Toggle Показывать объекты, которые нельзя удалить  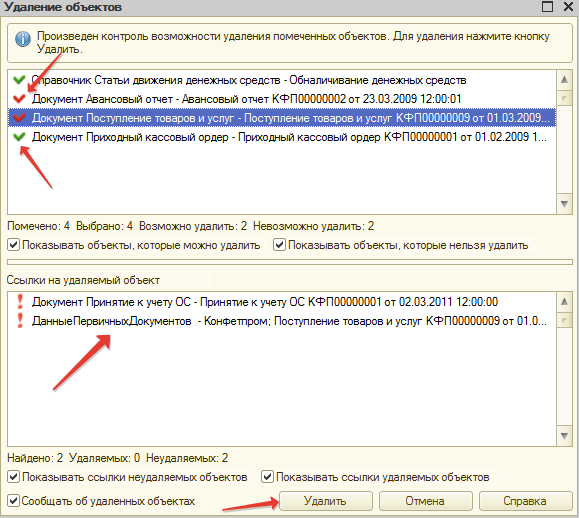pos(280,245)
